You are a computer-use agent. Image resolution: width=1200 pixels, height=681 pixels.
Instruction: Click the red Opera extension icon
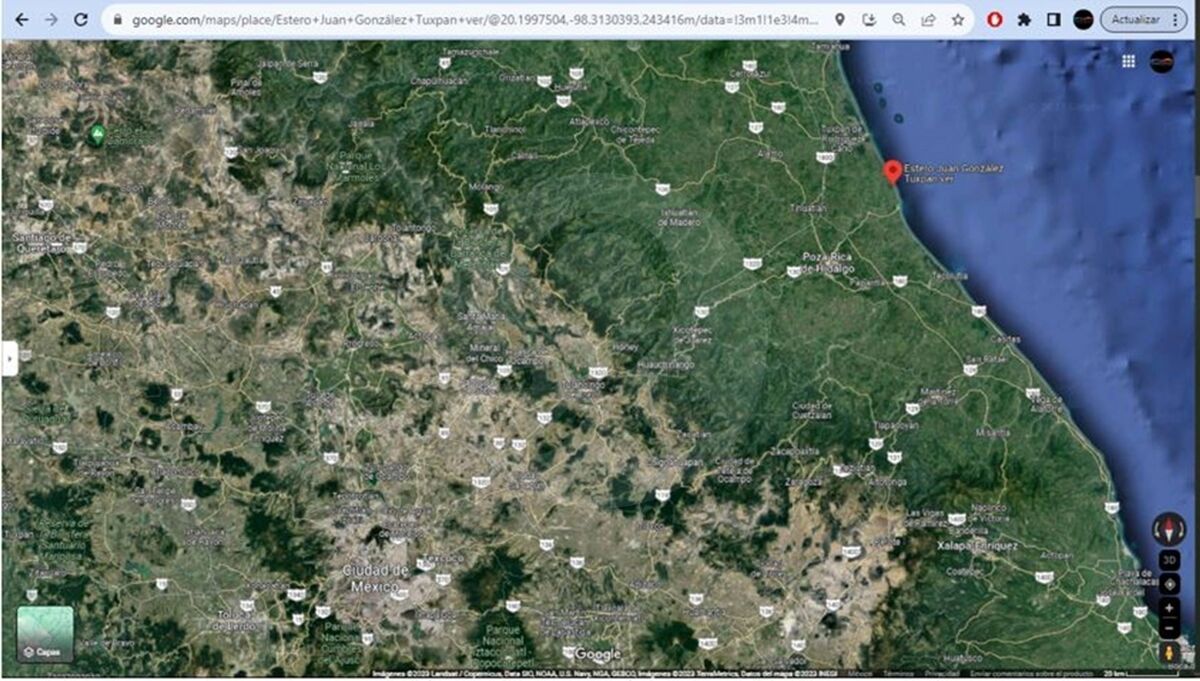995,19
